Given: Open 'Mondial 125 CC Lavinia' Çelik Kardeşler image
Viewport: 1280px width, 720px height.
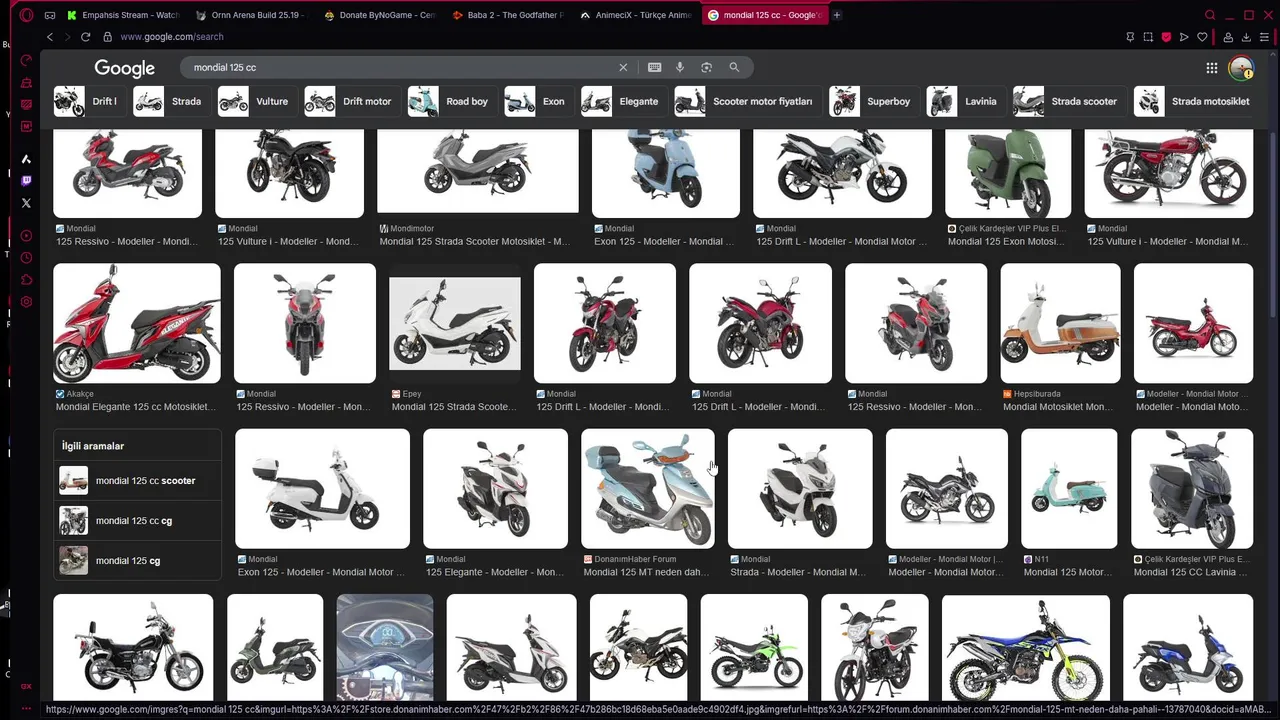Looking at the screenshot, I should click(1191, 489).
